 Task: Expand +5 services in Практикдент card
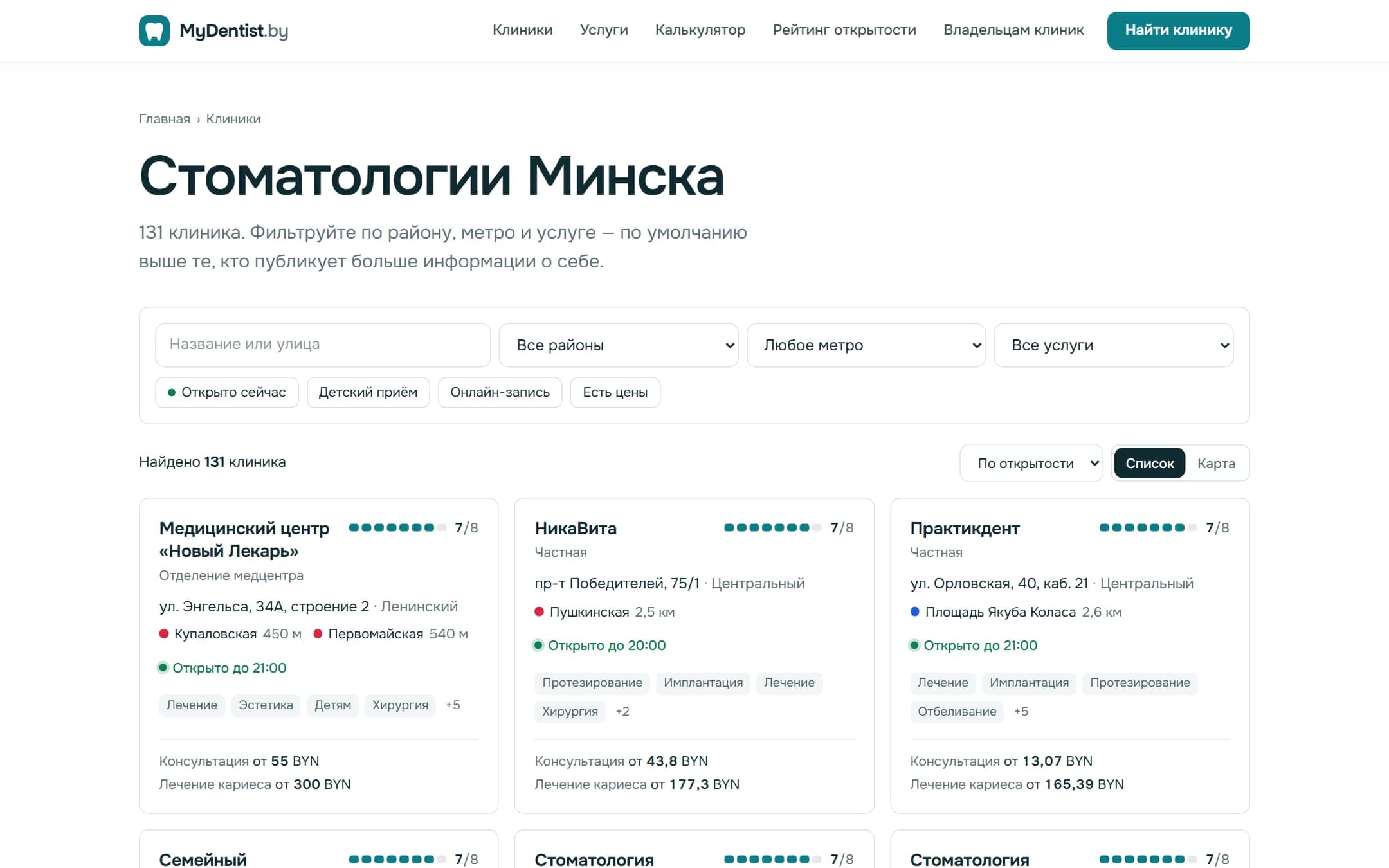click(1021, 711)
